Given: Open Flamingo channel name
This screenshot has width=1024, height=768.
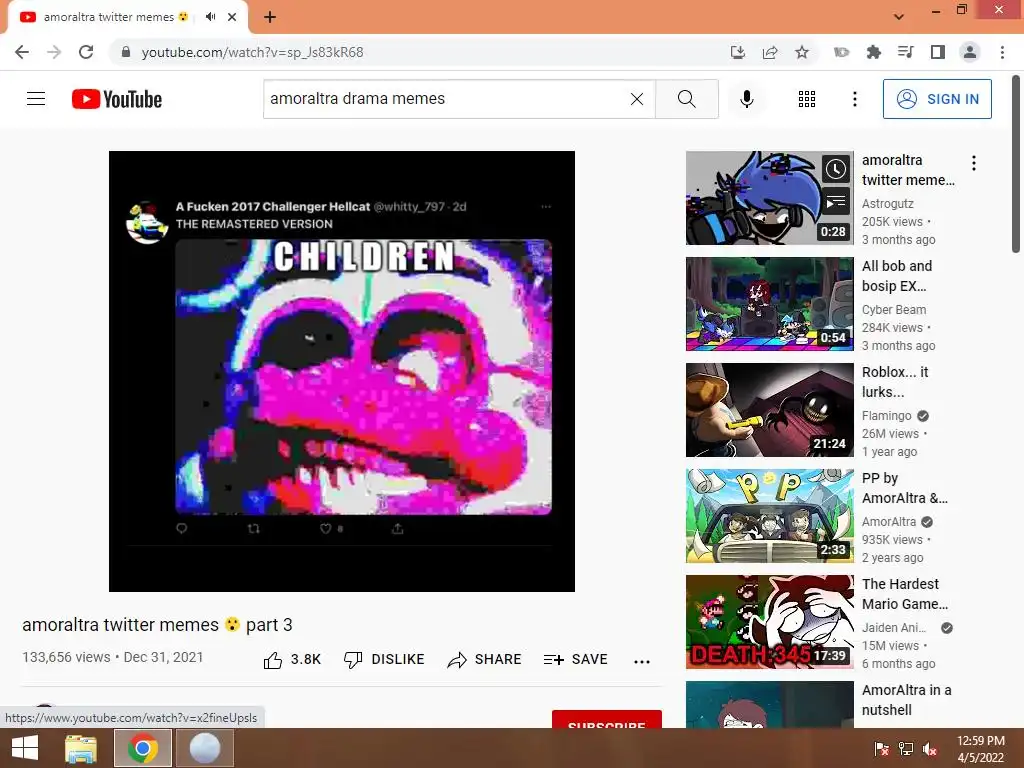Looking at the screenshot, I should [x=886, y=416].
